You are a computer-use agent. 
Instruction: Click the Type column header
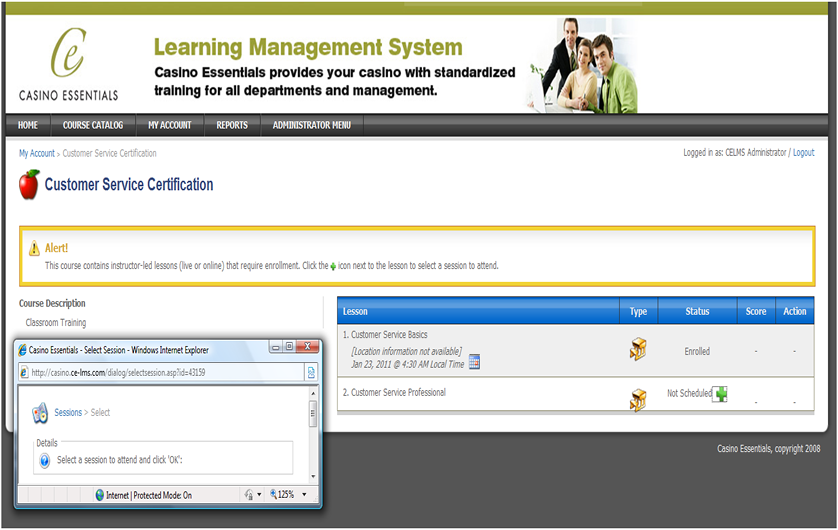point(639,311)
